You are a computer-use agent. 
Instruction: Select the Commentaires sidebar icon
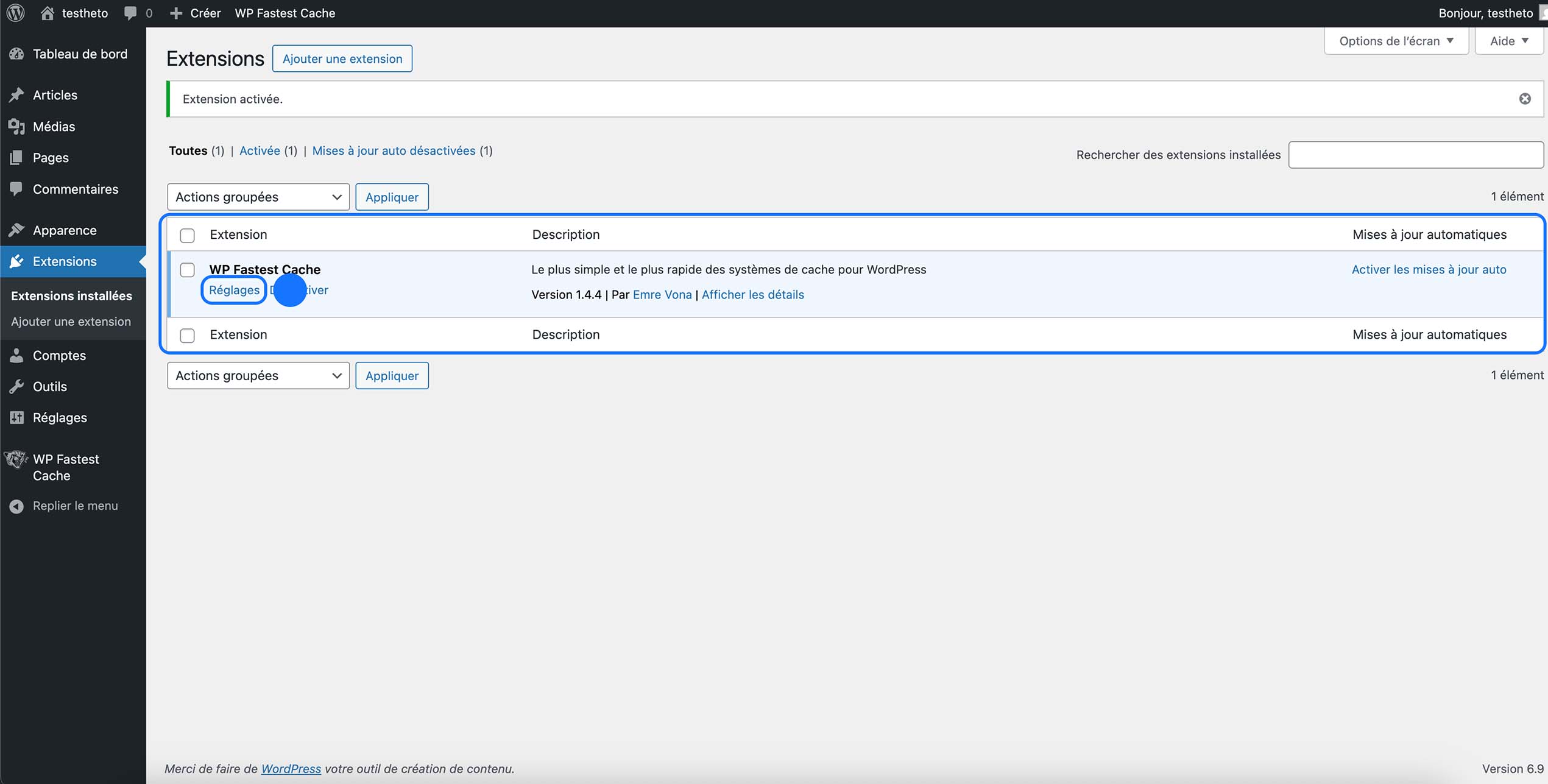pos(16,189)
